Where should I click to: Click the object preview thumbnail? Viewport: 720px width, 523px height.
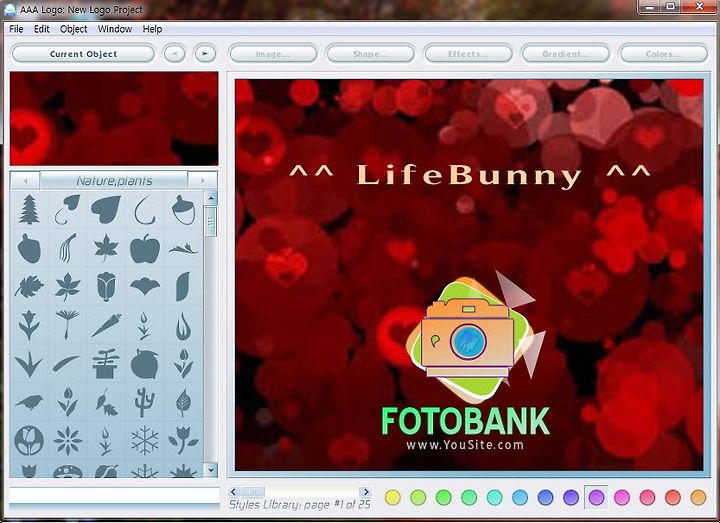[x=114, y=118]
